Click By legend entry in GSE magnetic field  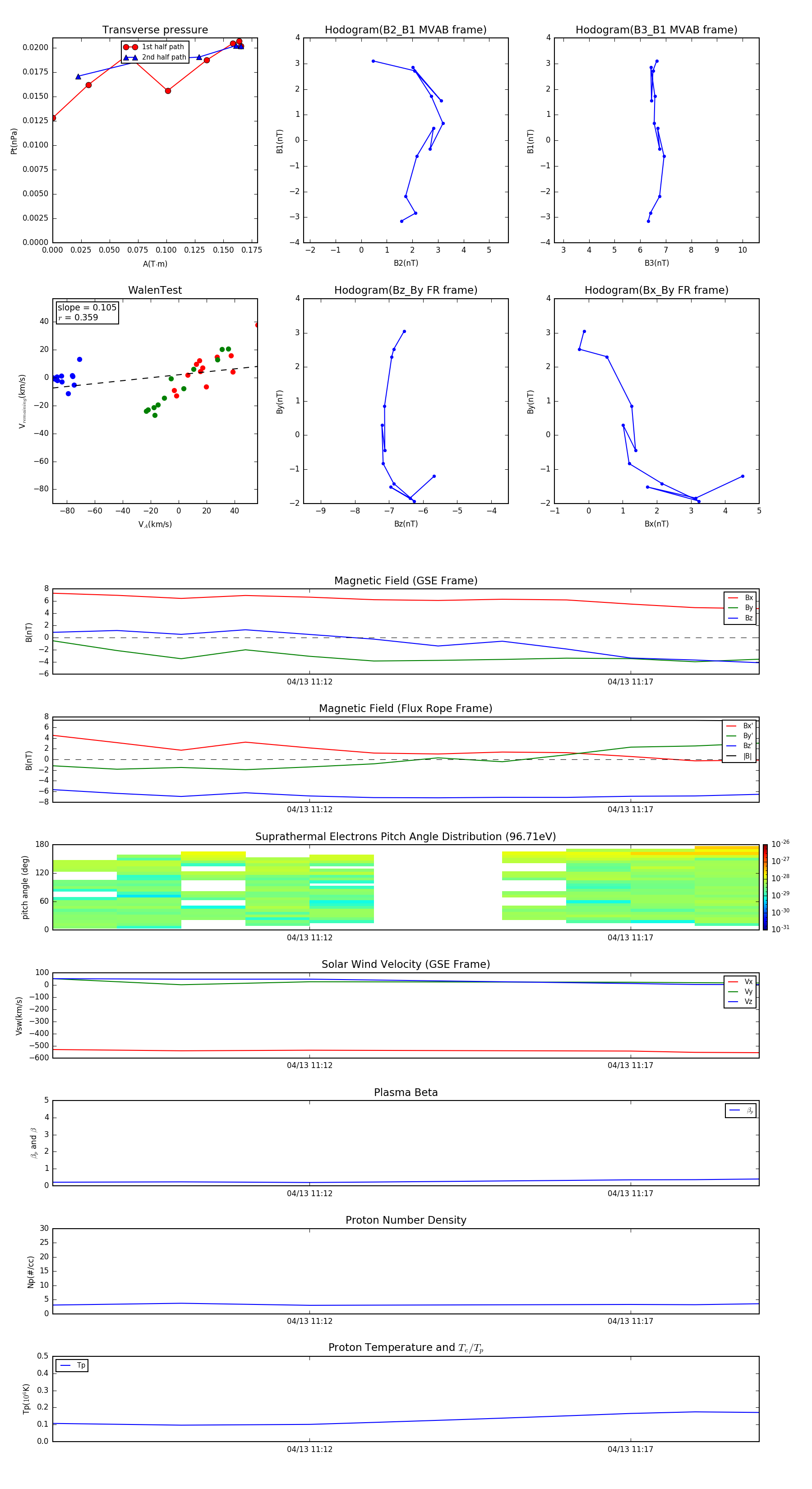coord(740,607)
